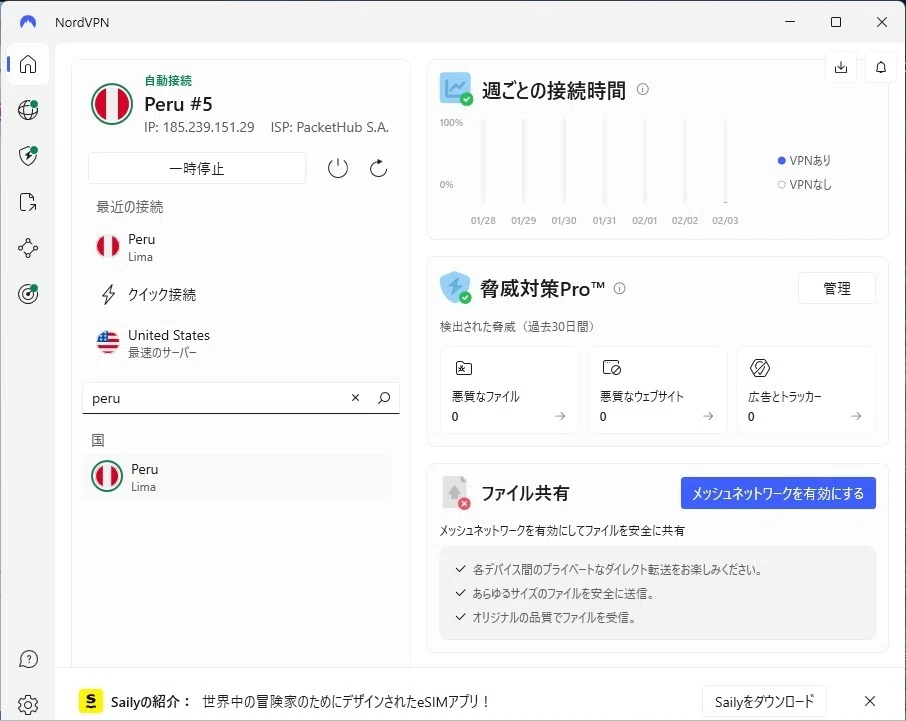Click info icon next to 週ごとの接続時間
Viewport: 906px width, 721px height.
(x=643, y=90)
